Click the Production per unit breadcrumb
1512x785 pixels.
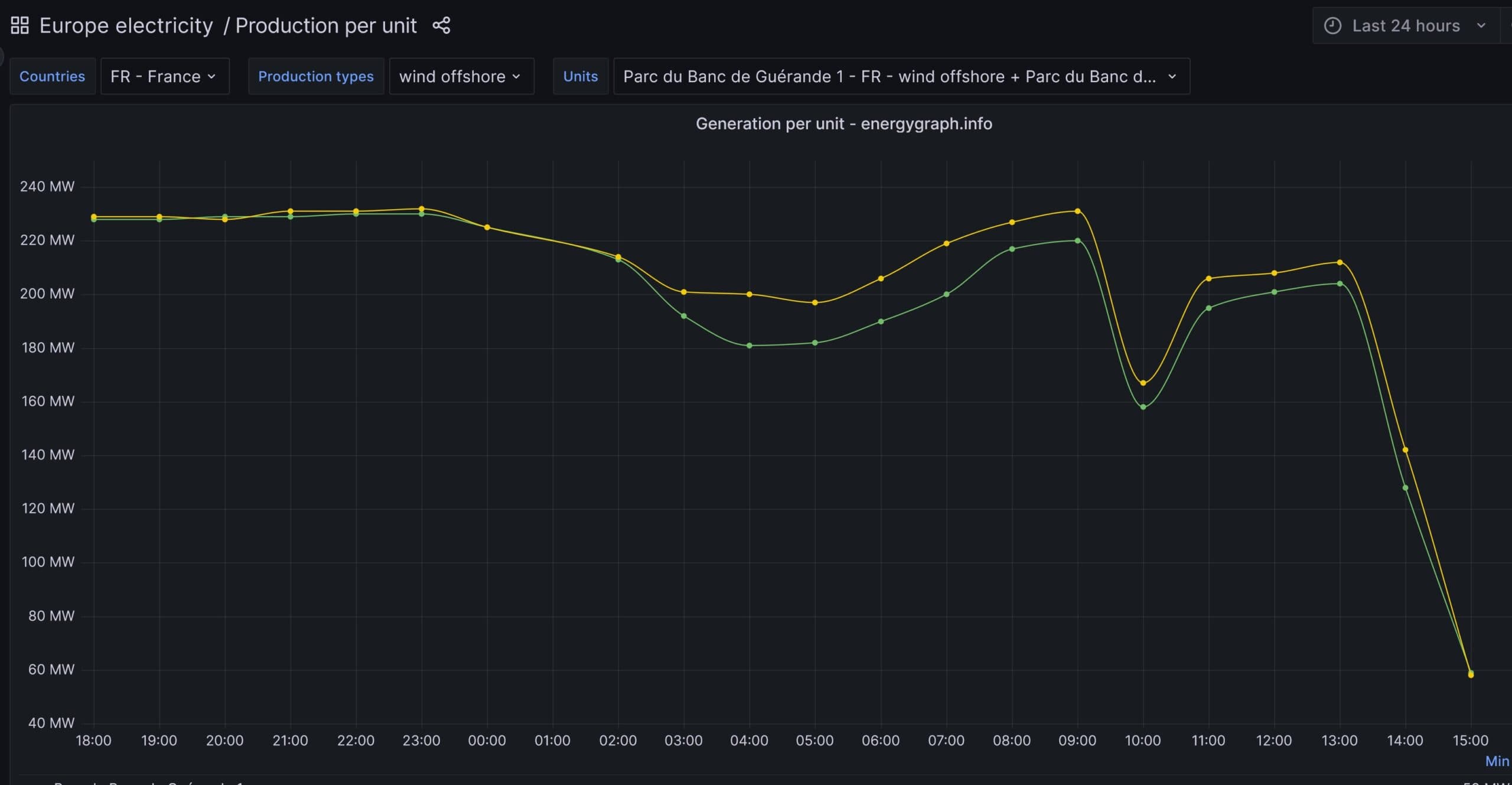coord(326,25)
